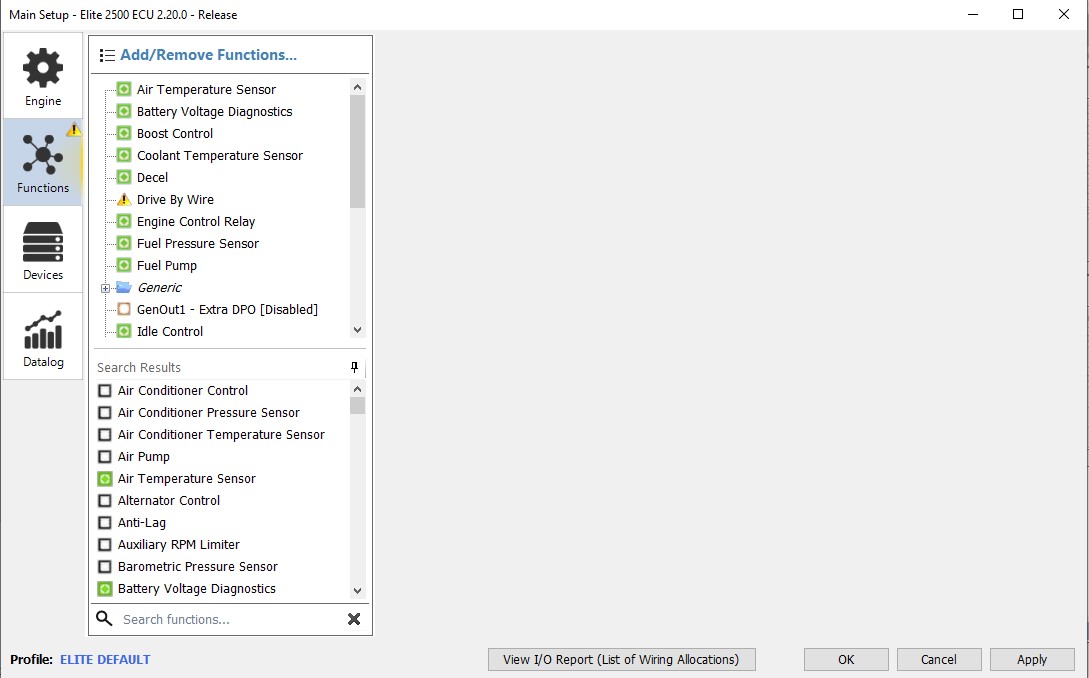Select GenOut1 - Extra DPO [Disabled] label
The height and width of the screenshot is (678, 1089).
[227, 309]
